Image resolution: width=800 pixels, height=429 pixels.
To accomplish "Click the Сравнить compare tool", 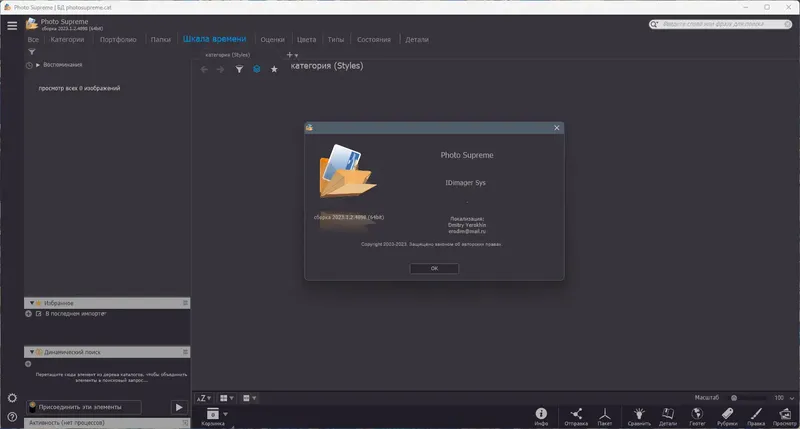I will pyautogui.click(x=639, y=416).
